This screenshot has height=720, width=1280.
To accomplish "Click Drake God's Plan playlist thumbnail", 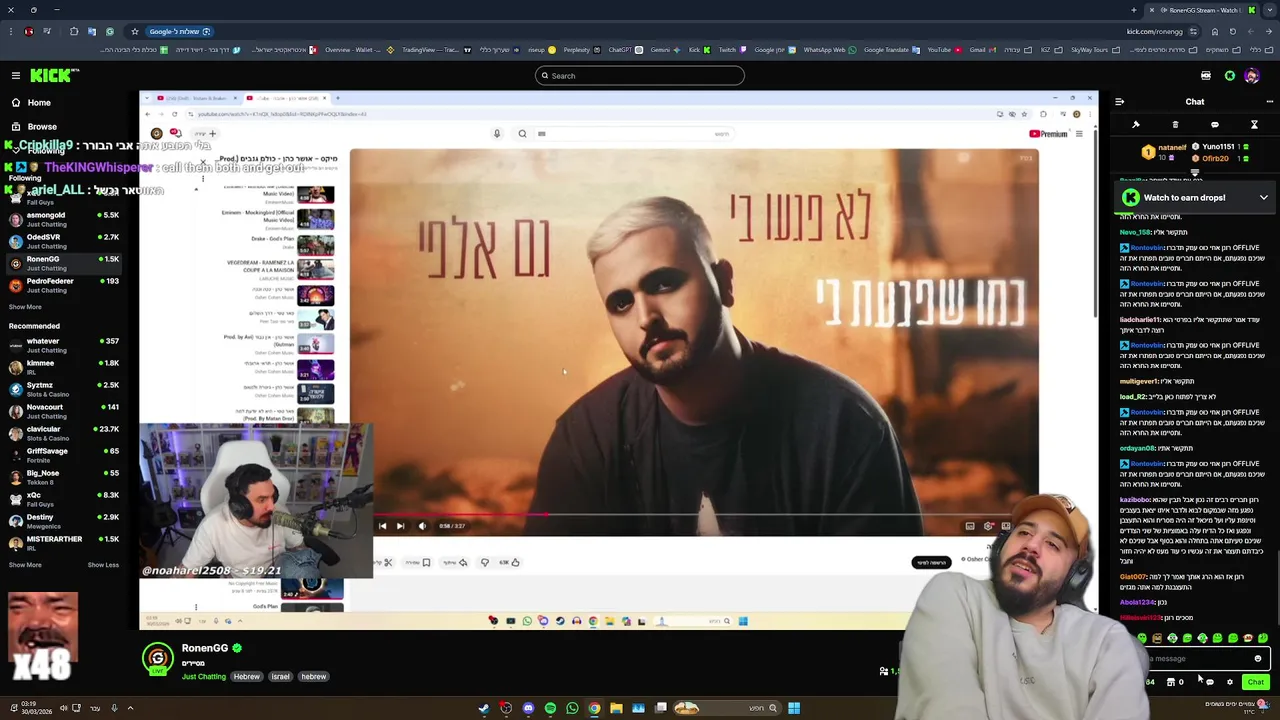I will (315, 245).
